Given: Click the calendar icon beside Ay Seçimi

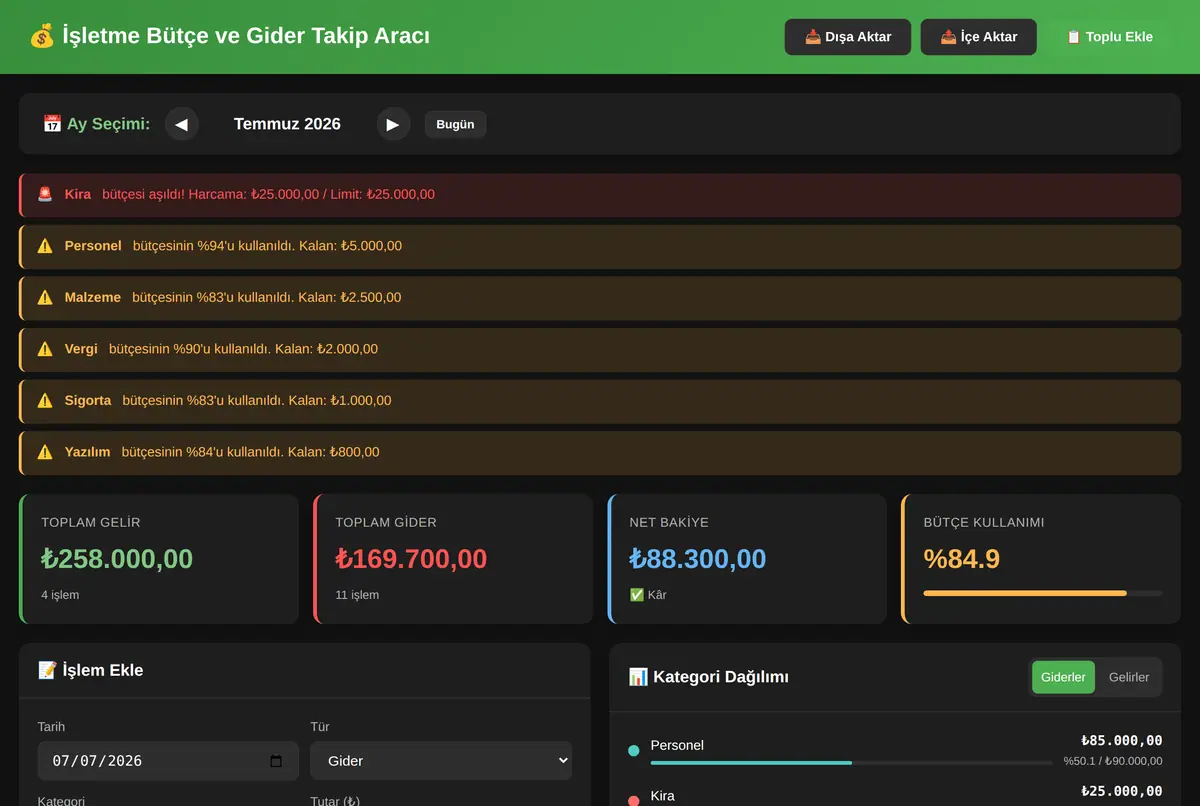Looking at the screenshot, I should click(52, 124).
